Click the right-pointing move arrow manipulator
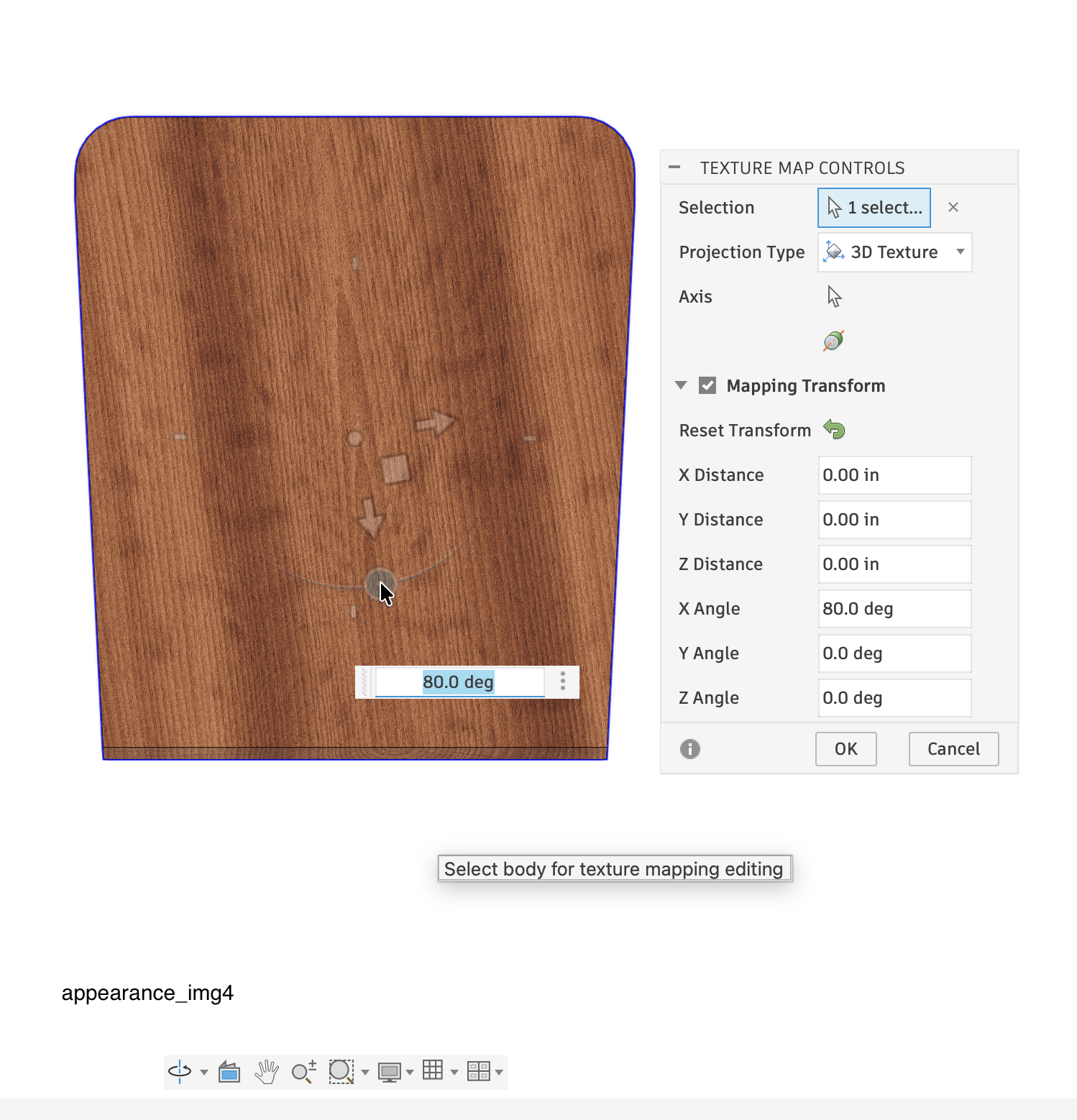The image size is (1077, 1120). 435,422
